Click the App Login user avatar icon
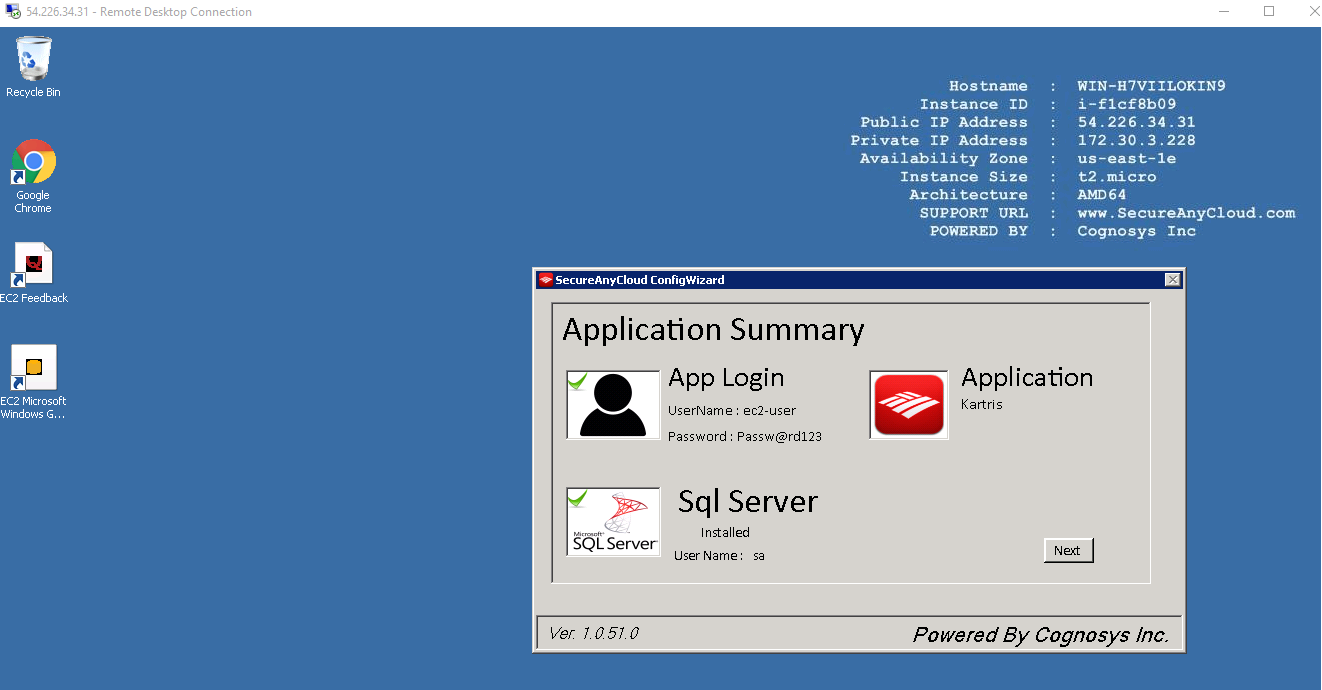The width and height of the screenshot is (1322, 690). pyautogui.click(x=613, y=404)
